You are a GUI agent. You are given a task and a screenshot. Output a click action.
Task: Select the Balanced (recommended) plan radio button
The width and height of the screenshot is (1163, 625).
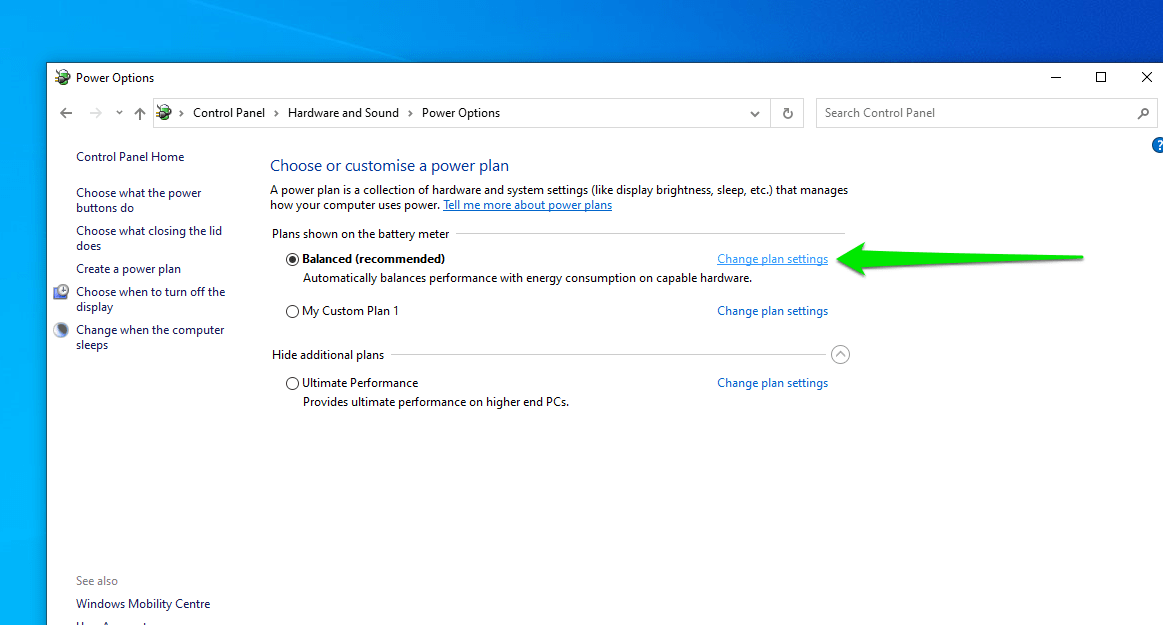tap(292, 259)
